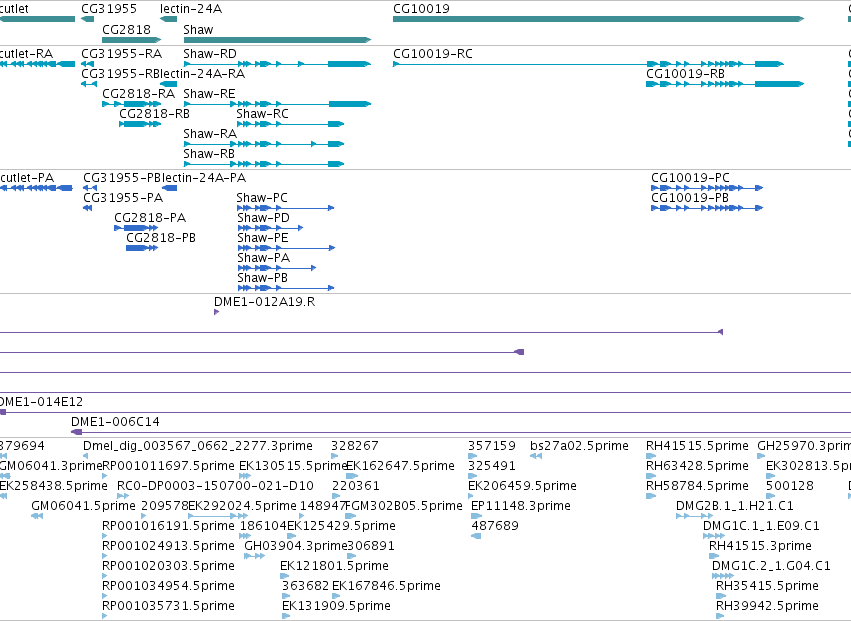Click the Shaw-PC protein glyph
The image size is (851, 621).
(285, 208)
